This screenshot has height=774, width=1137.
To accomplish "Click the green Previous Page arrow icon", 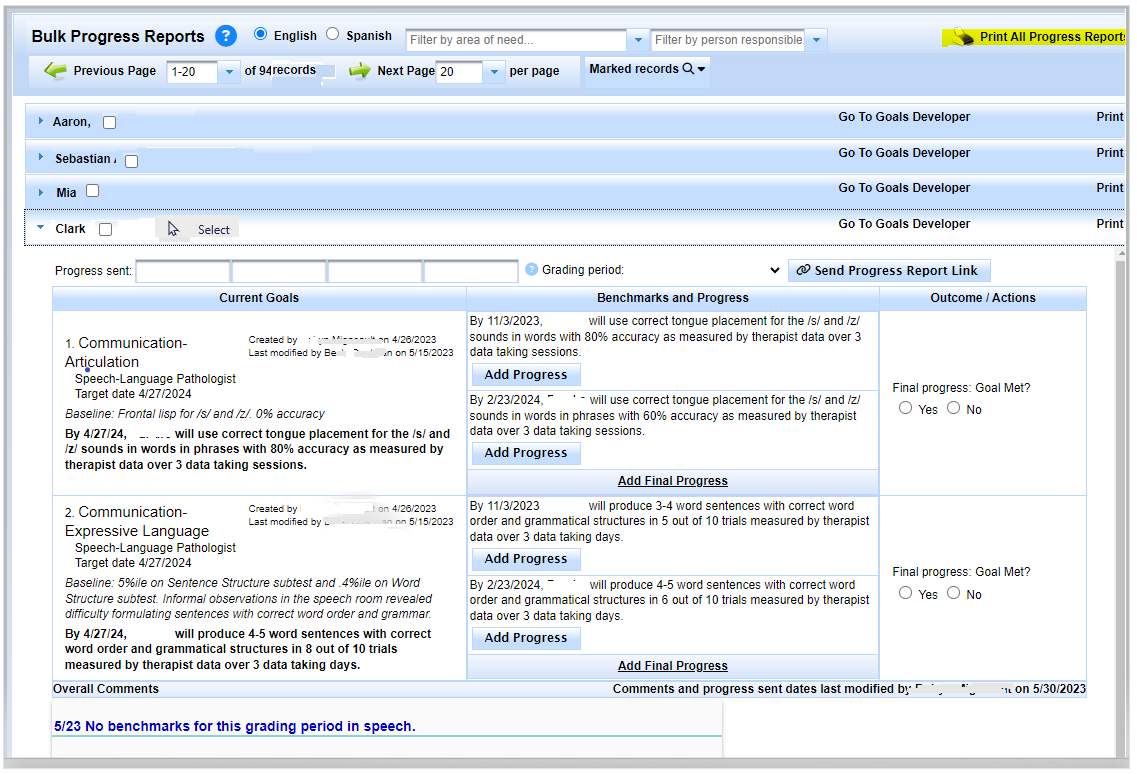I will 55,70.
